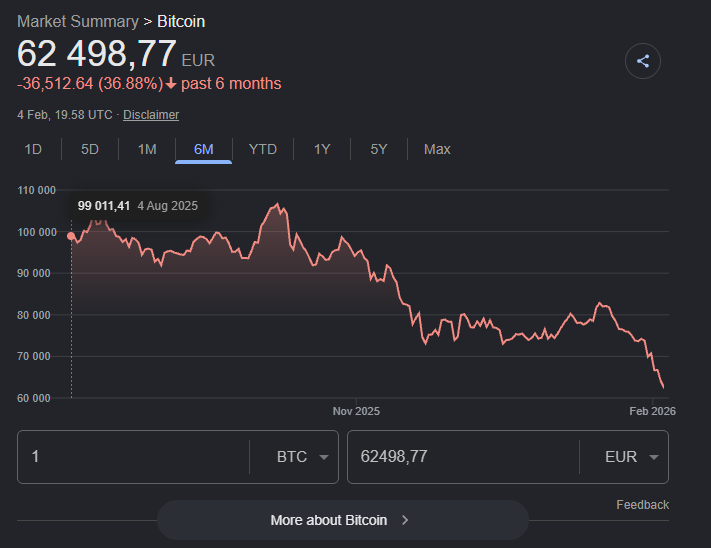Click the chevron in More about Bitcoin
The height and width of the screenshot is (548, 711).
[x=405, y=520]
